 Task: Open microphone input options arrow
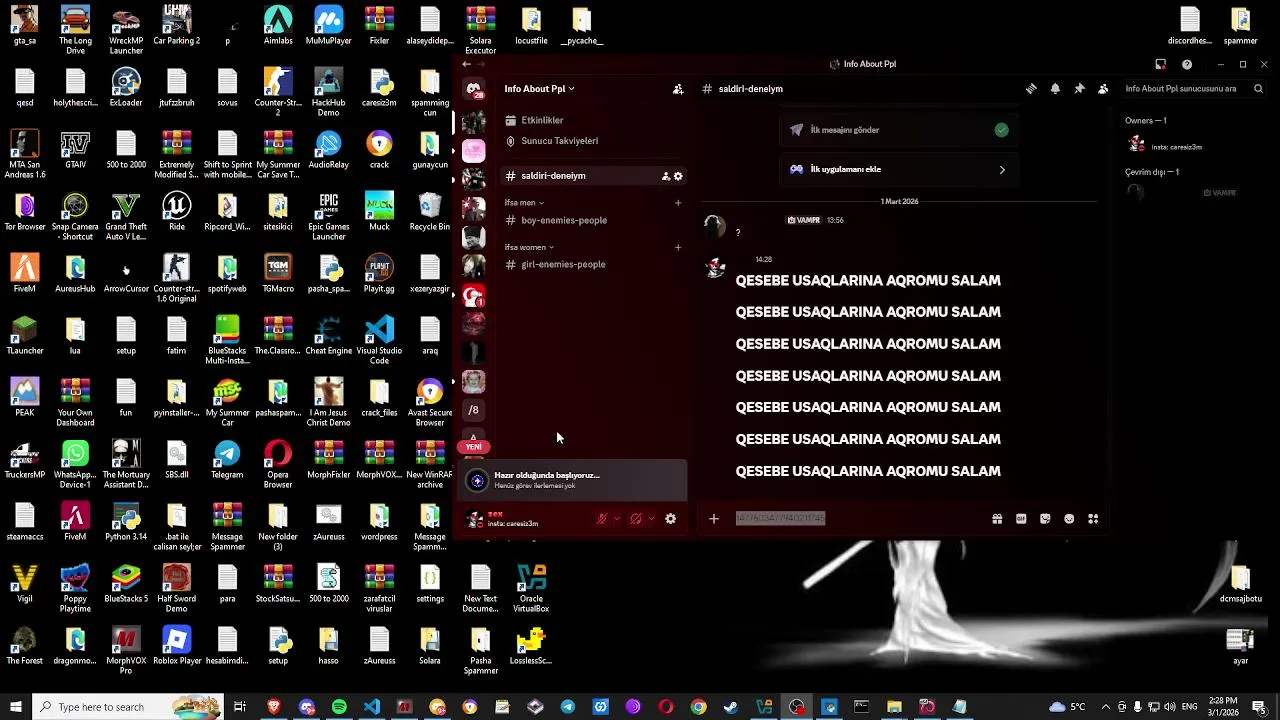tap(617, 519)
